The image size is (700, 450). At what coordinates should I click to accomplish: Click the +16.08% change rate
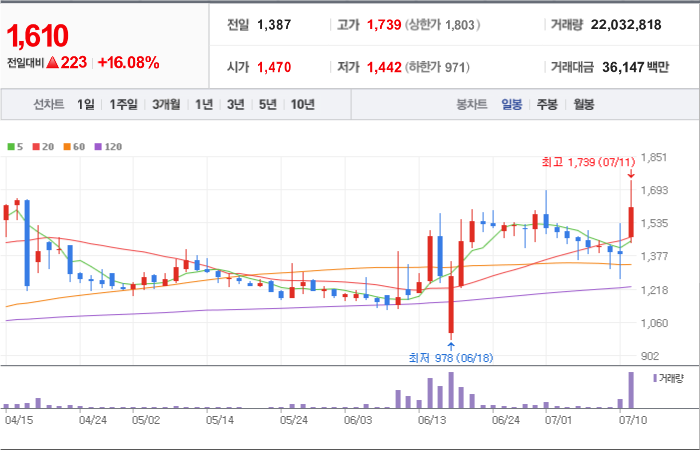coord(128,63)
